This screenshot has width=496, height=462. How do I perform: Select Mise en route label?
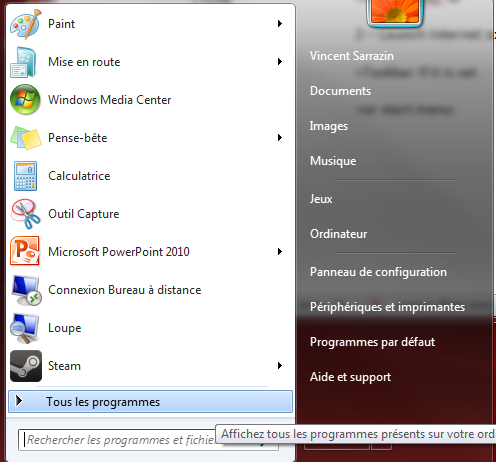pos(84,62)
